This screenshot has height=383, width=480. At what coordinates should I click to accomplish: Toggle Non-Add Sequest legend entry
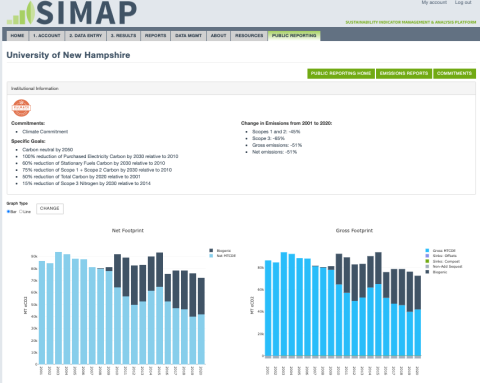(444, 267)
